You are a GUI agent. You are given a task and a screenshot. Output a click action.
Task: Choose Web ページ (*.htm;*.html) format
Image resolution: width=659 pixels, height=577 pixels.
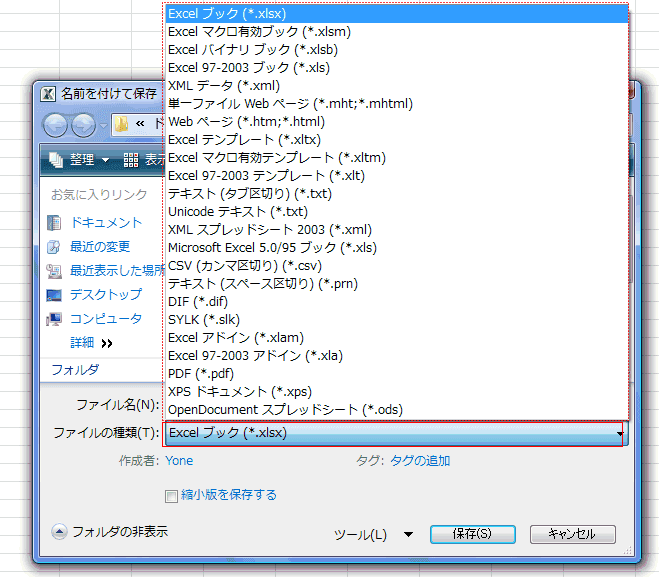395,121
